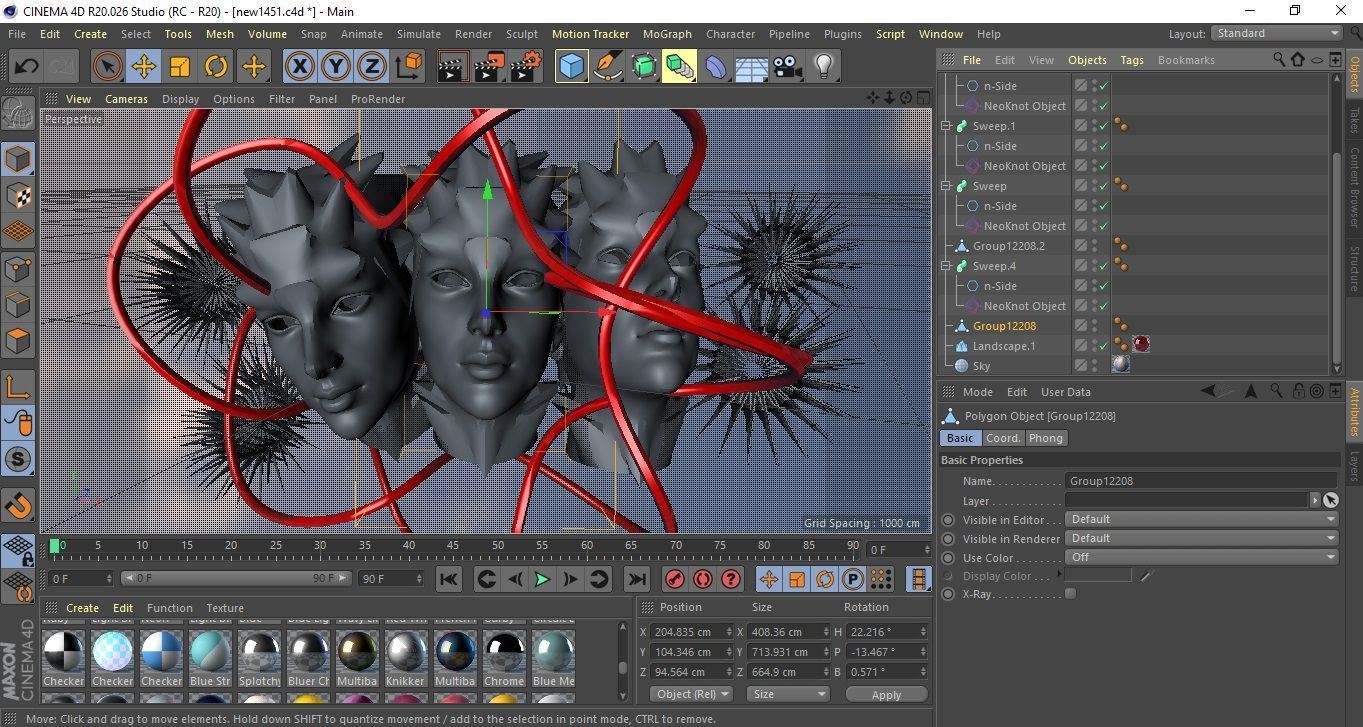1363x727 pixels.
Task: Toggle the Visible in Editor animation radio dot
Action: (948, 520)
